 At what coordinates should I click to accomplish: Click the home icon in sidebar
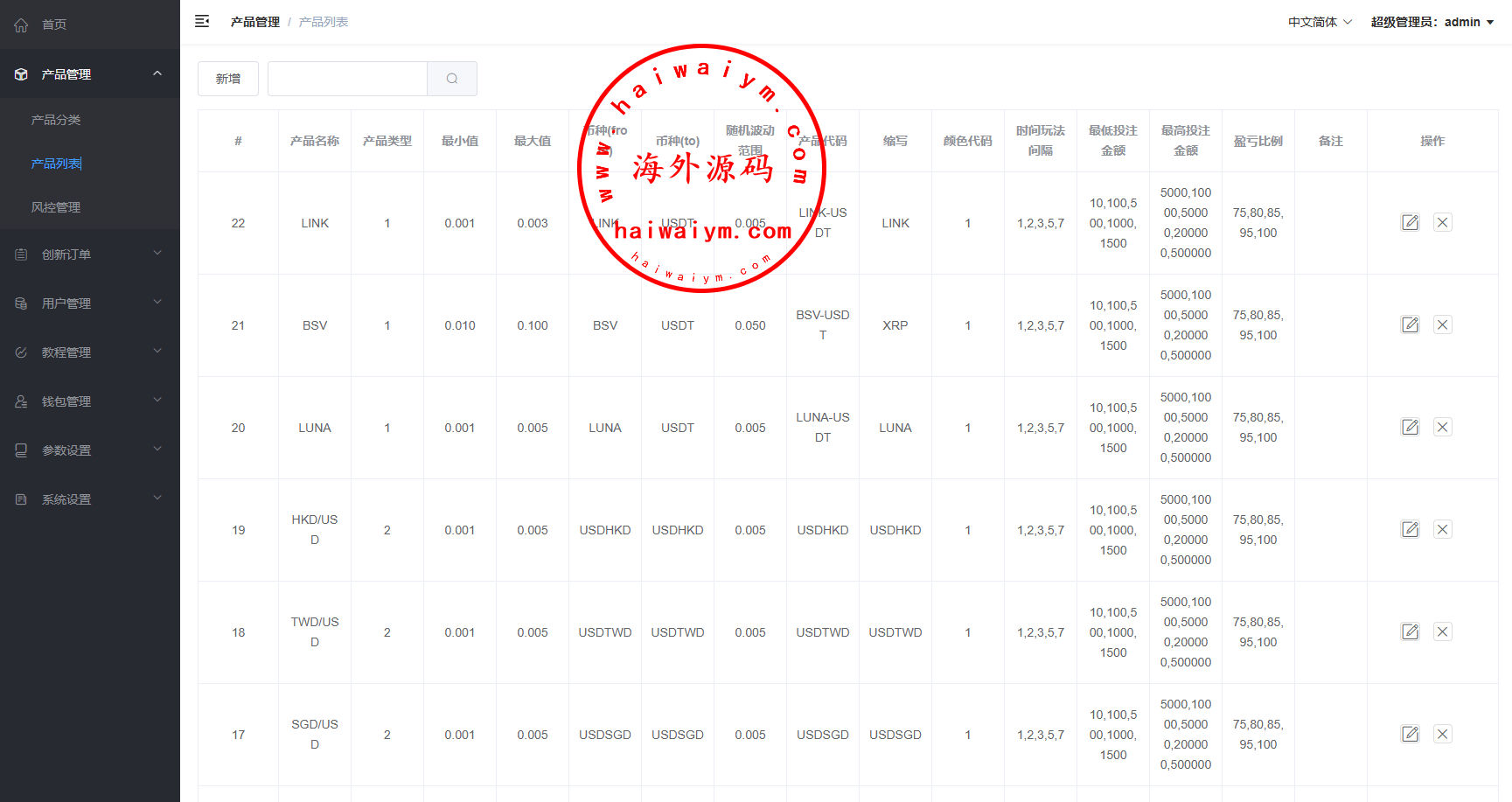pos(21,24)
